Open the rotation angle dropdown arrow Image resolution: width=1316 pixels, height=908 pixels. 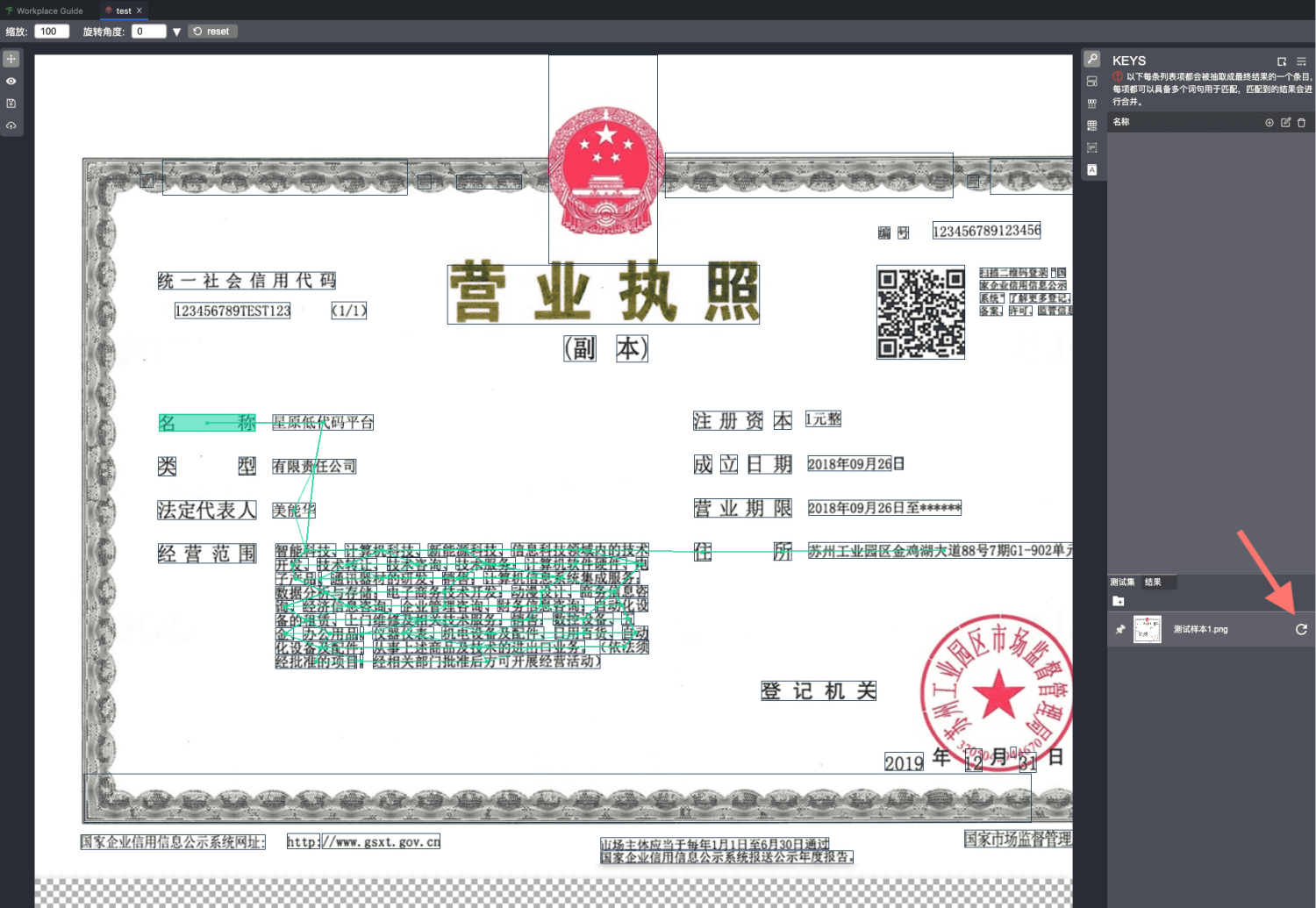(x=176, y=32)
